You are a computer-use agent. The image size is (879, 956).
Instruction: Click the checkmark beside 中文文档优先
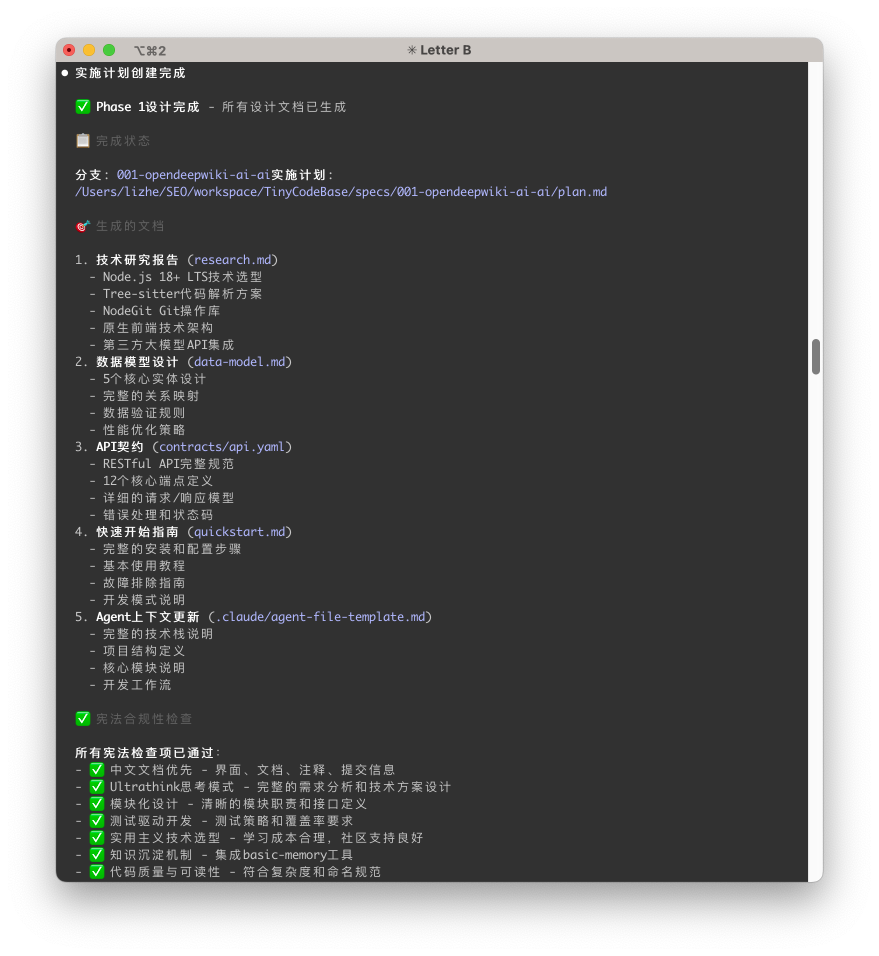97,768
